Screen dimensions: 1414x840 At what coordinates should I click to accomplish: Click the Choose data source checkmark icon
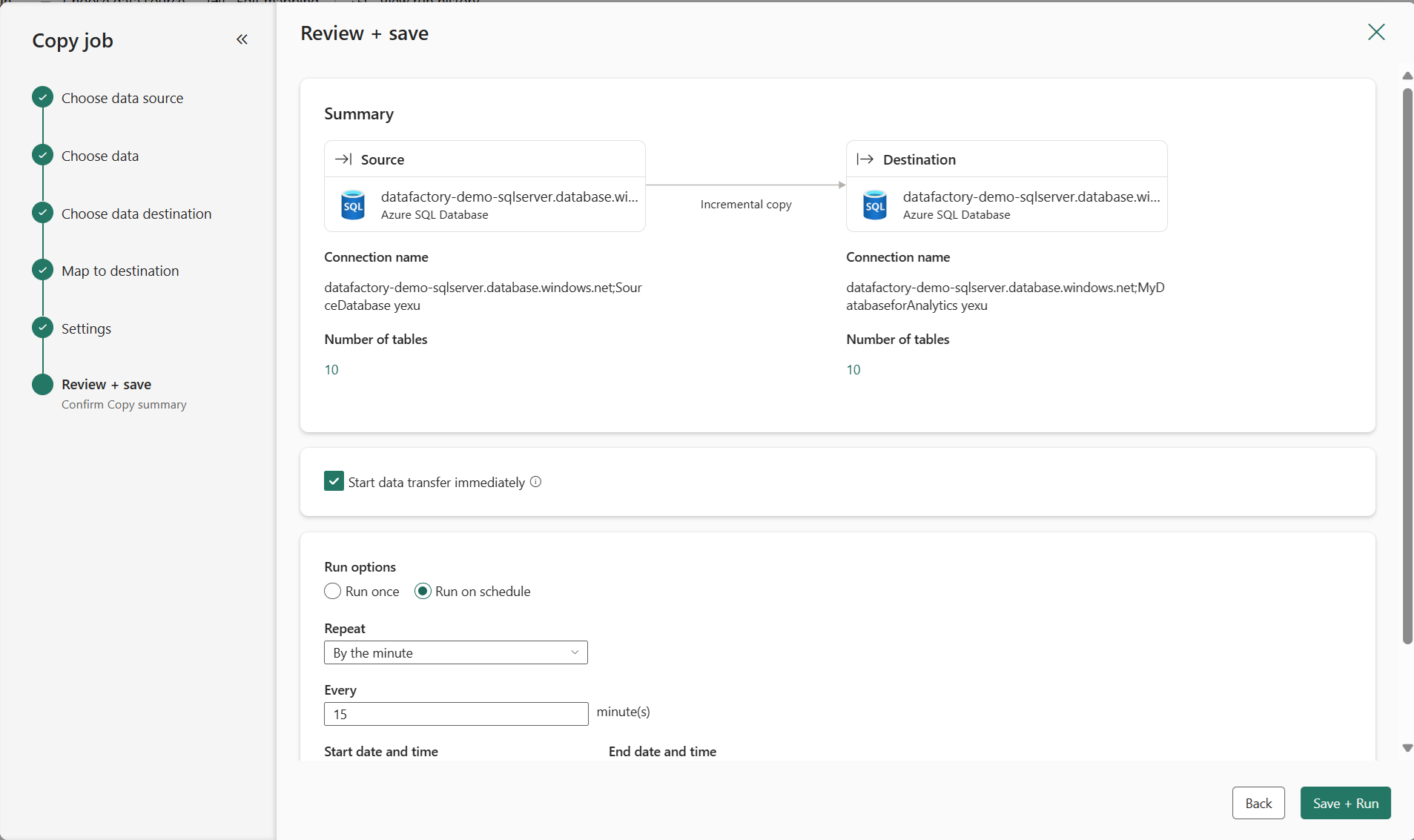coord(43,97)
